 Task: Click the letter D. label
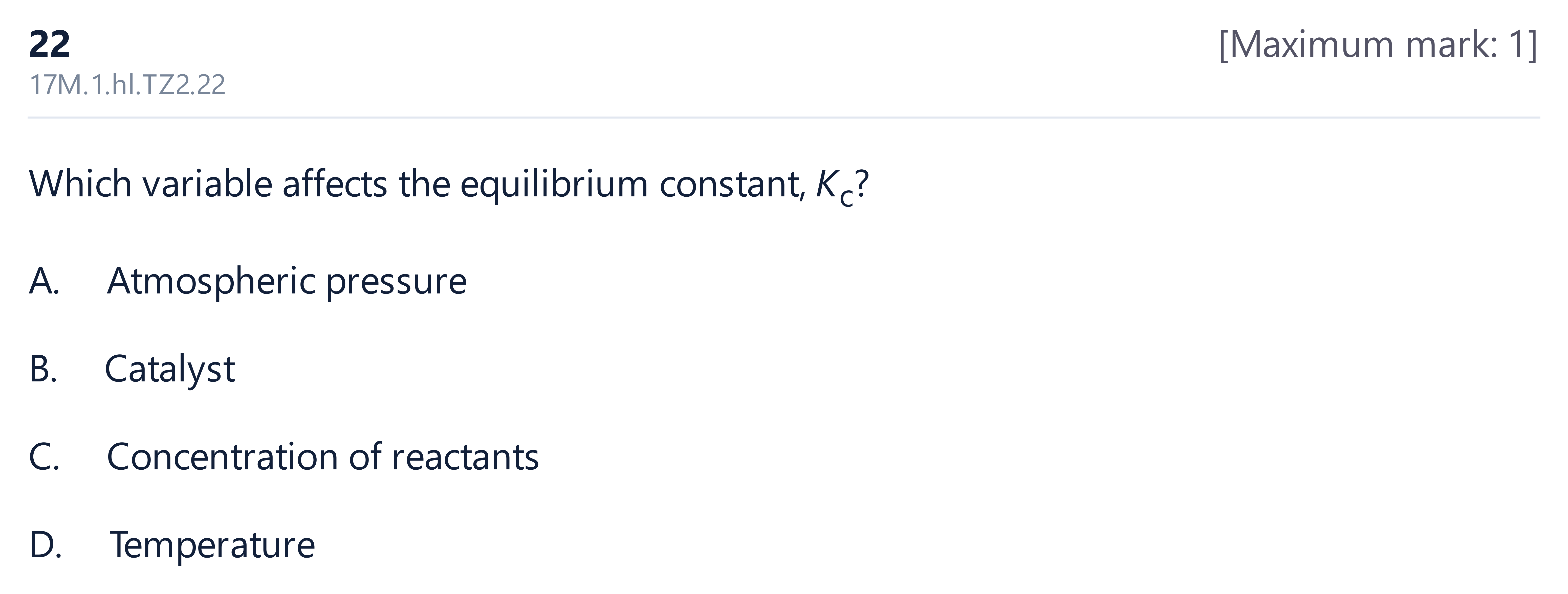45,545
